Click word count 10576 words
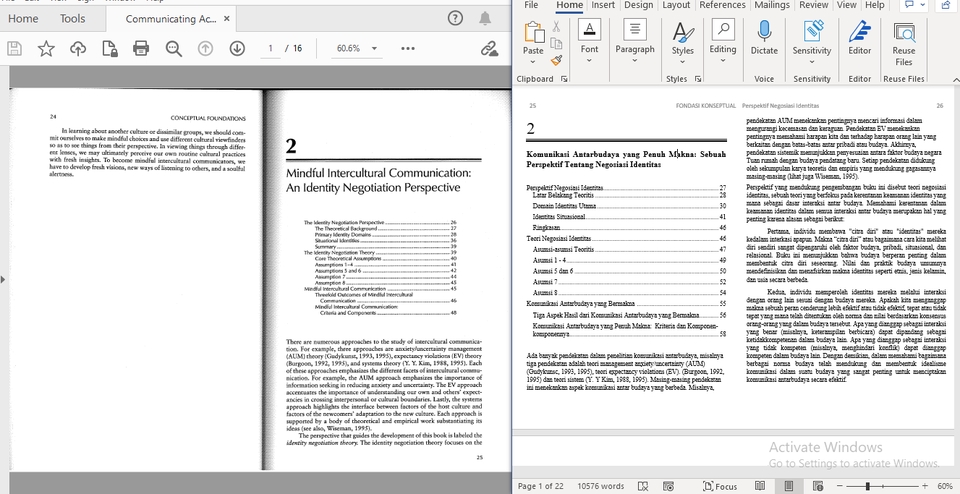Viewport: 960px width, 494px height. click(599, 486)
